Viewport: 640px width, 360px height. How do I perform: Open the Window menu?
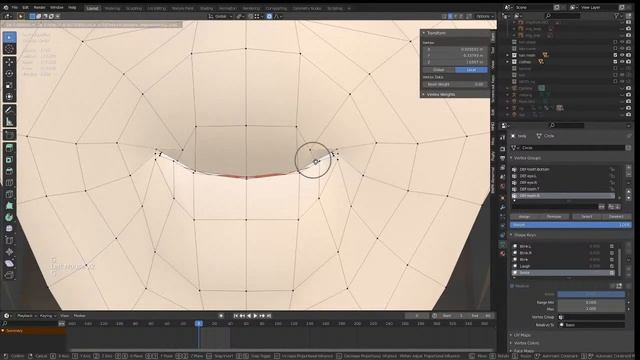click(57, 8)
